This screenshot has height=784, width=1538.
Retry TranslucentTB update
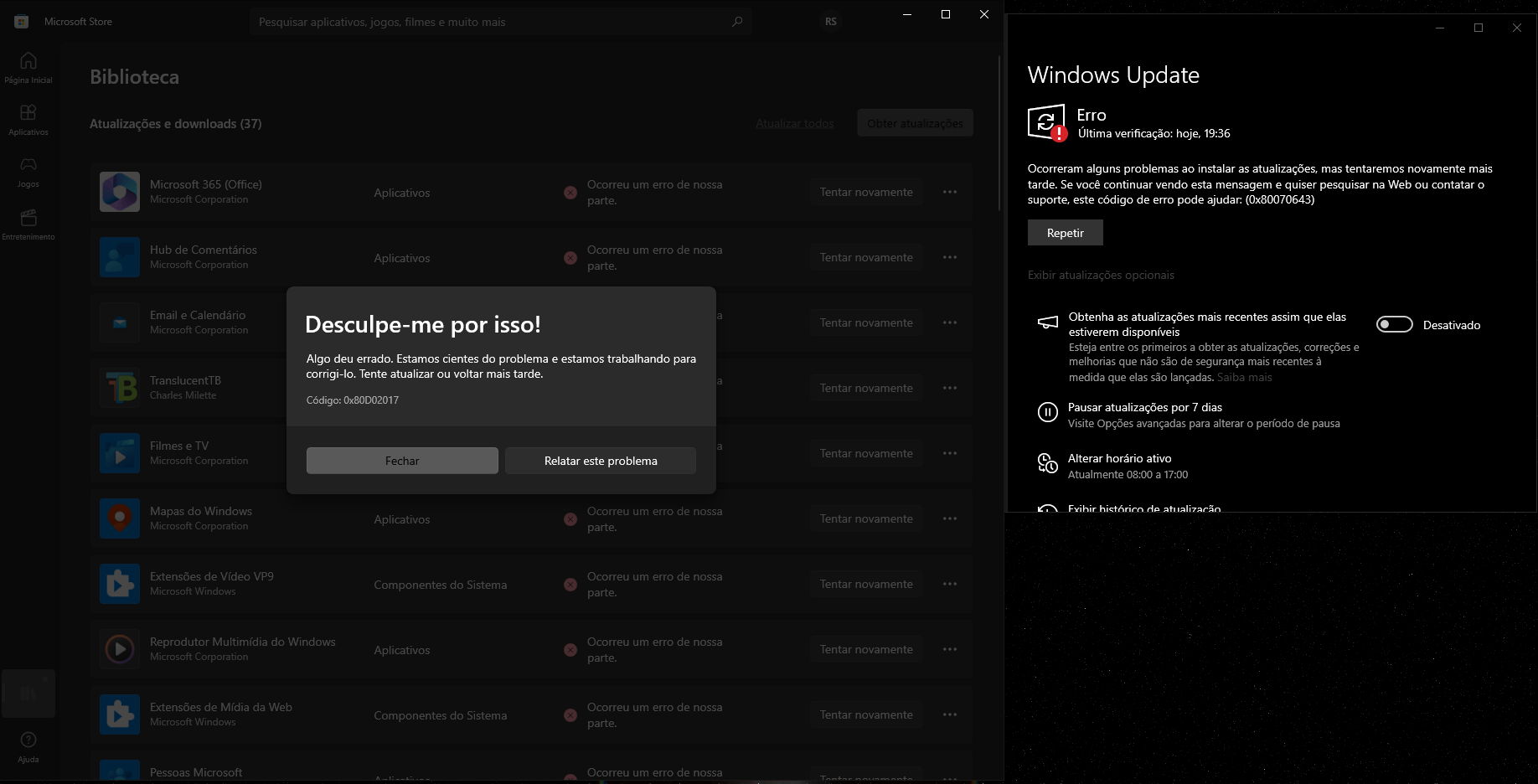(x=866, y=388)
